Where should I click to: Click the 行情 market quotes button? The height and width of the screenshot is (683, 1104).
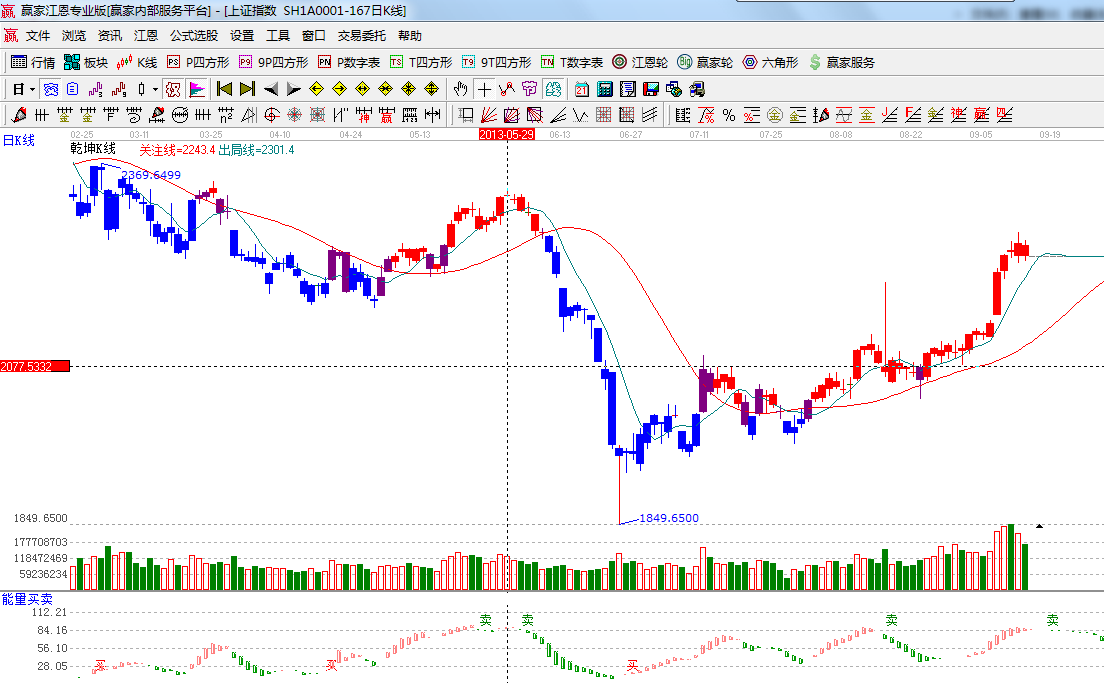(33, 62)
